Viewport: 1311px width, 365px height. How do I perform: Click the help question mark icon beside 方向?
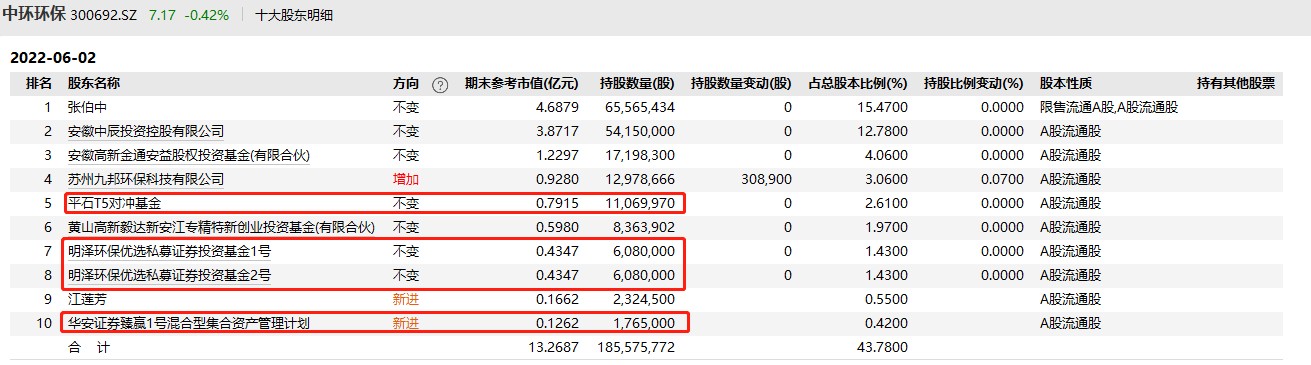(440, 84)
